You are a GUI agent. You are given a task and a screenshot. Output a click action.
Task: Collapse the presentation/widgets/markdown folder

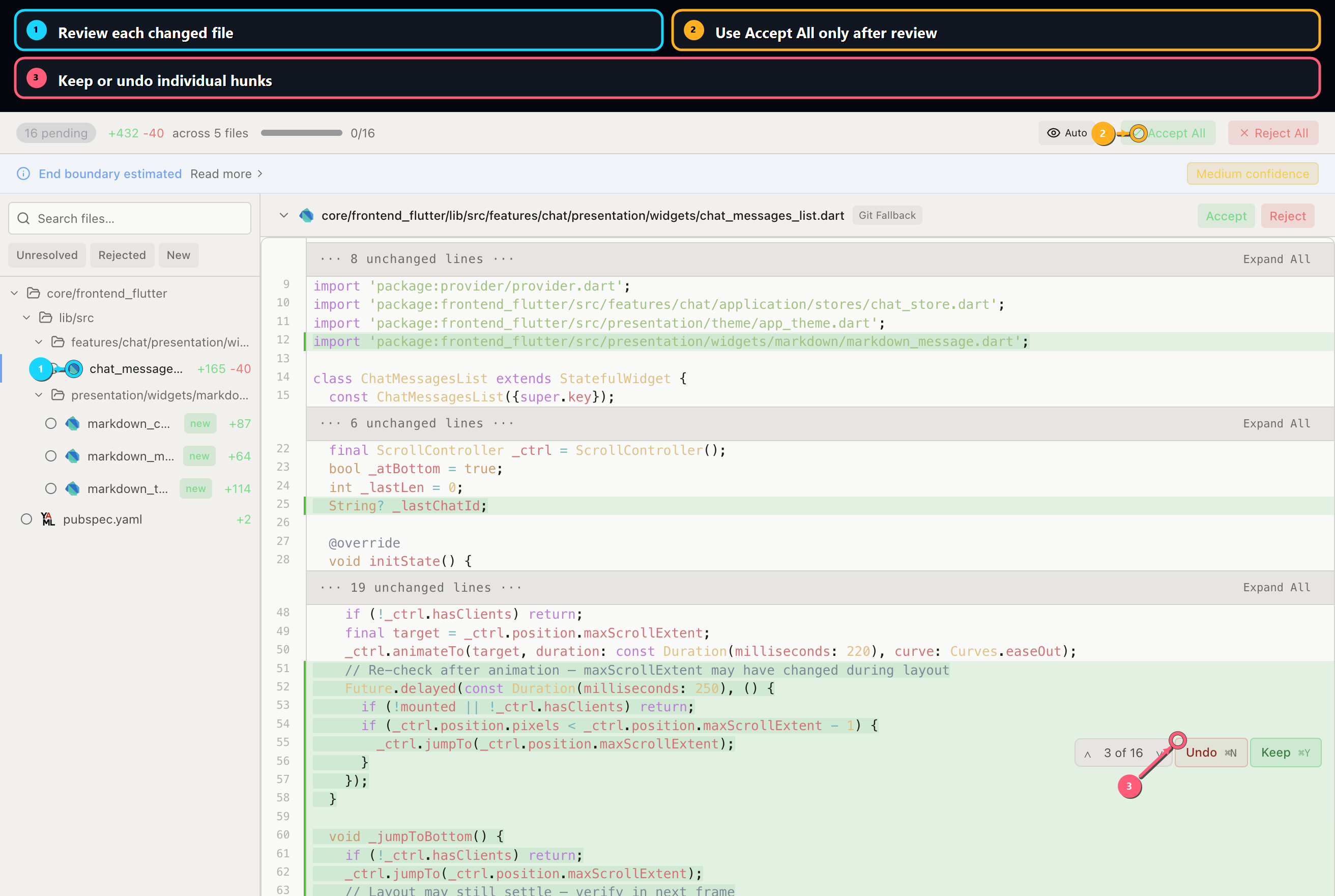click(39, 395)
